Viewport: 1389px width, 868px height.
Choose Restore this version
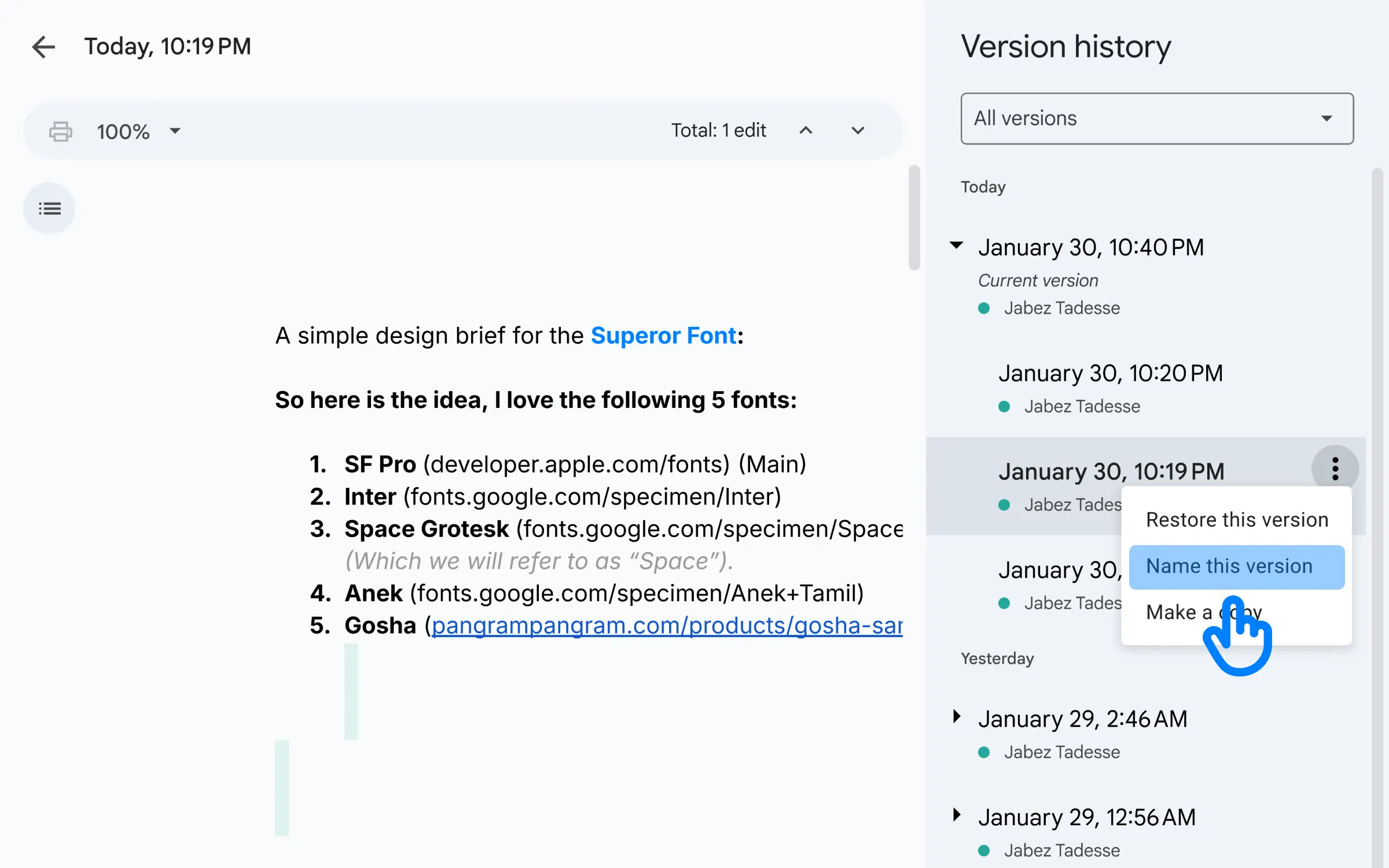[x=1237, y=520]
